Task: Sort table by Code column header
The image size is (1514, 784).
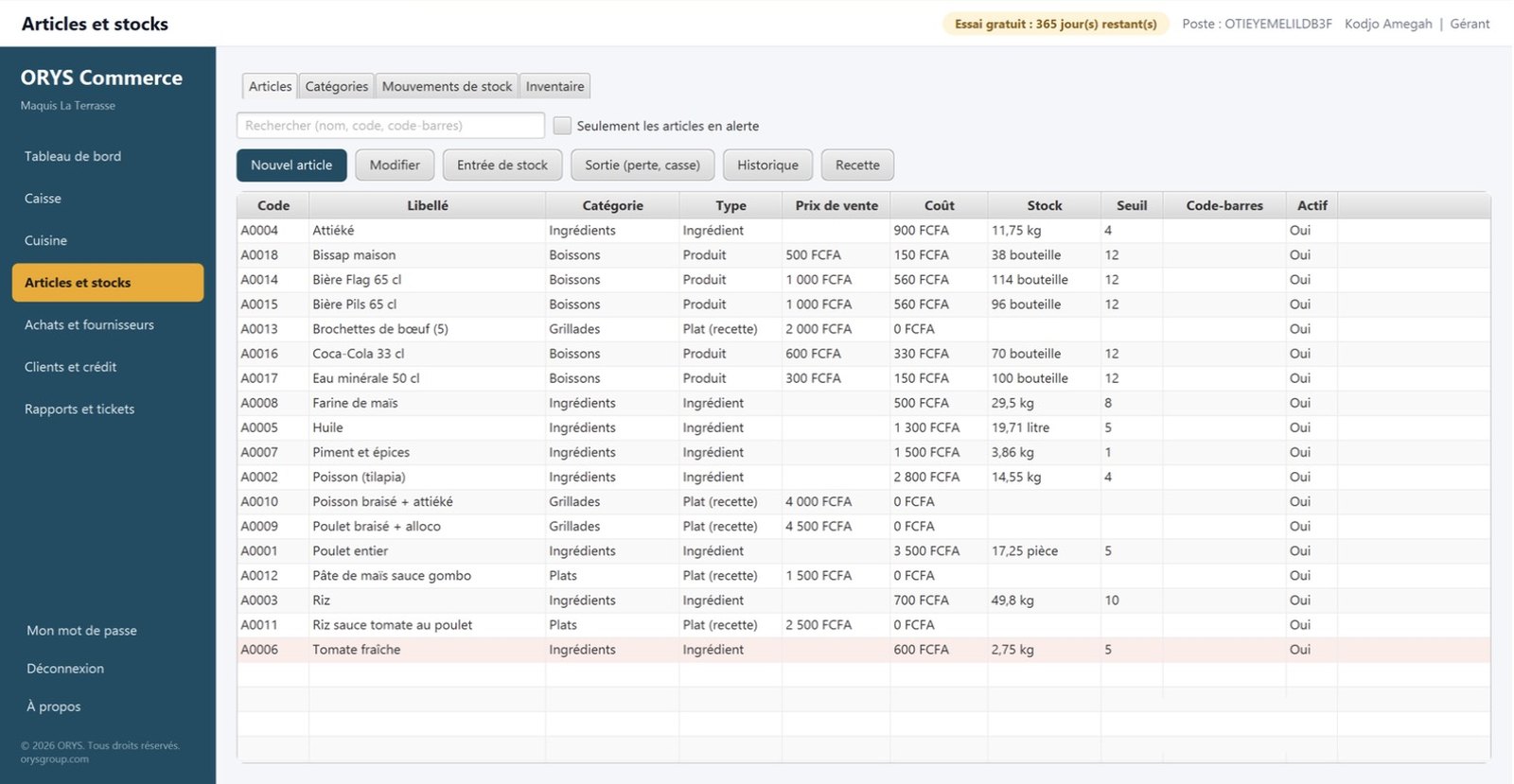Action: 273,205
